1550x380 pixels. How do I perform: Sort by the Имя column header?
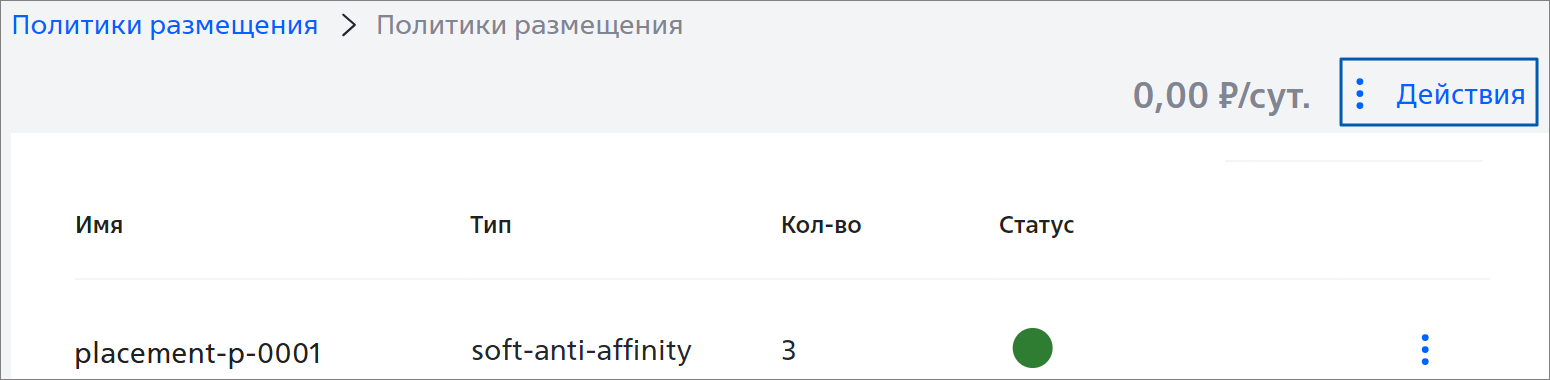99,225
